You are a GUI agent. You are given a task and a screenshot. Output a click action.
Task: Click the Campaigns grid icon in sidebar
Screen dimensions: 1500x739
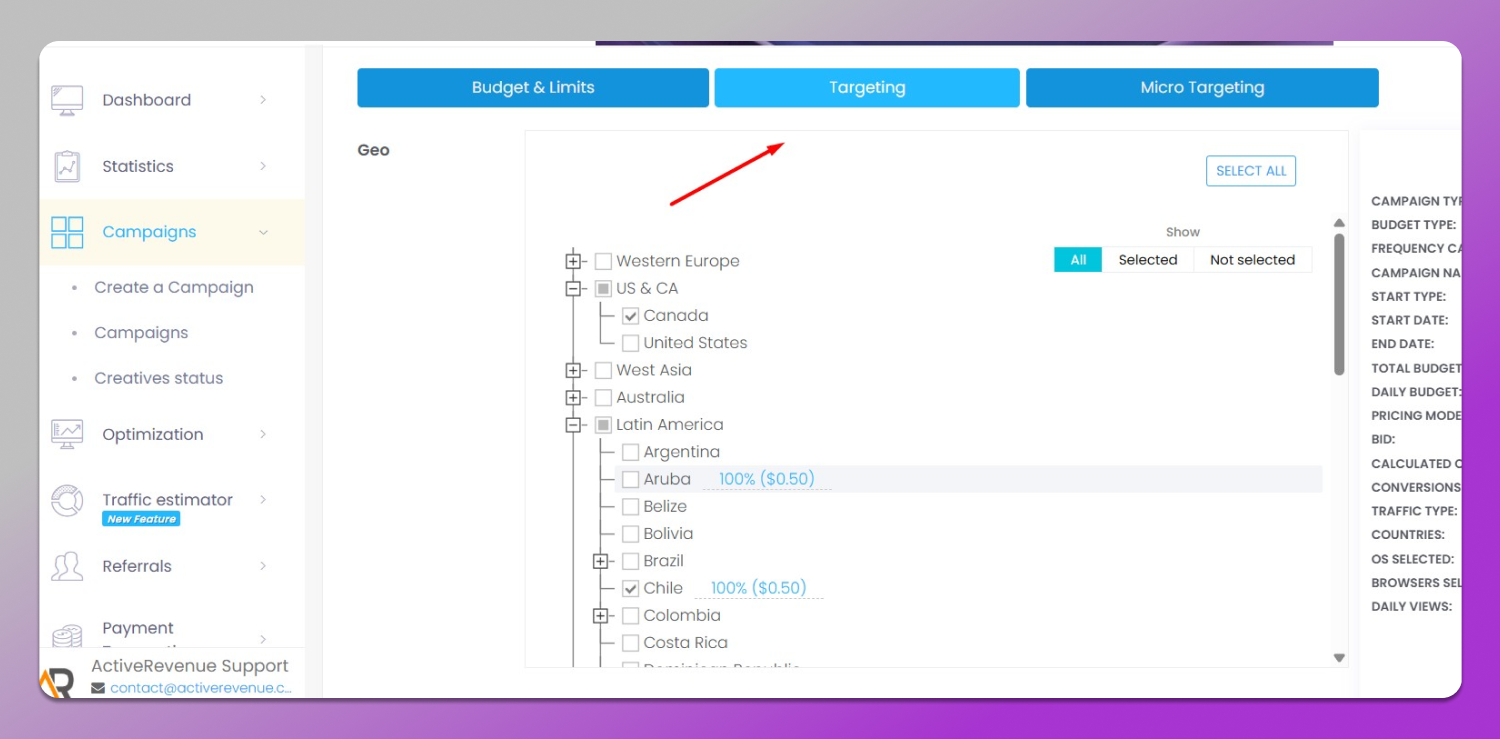click(x=66, y=232)
